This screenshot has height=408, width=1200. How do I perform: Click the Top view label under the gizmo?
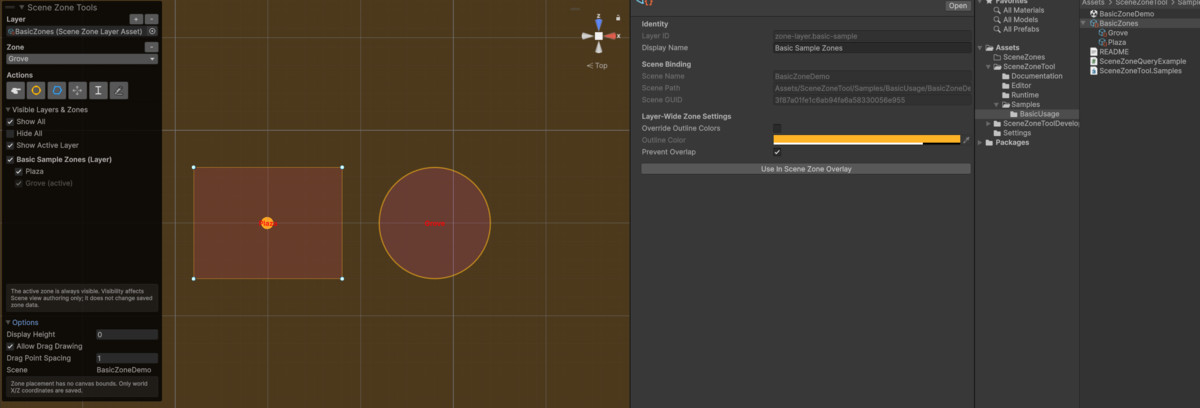[x=598, y=65]
